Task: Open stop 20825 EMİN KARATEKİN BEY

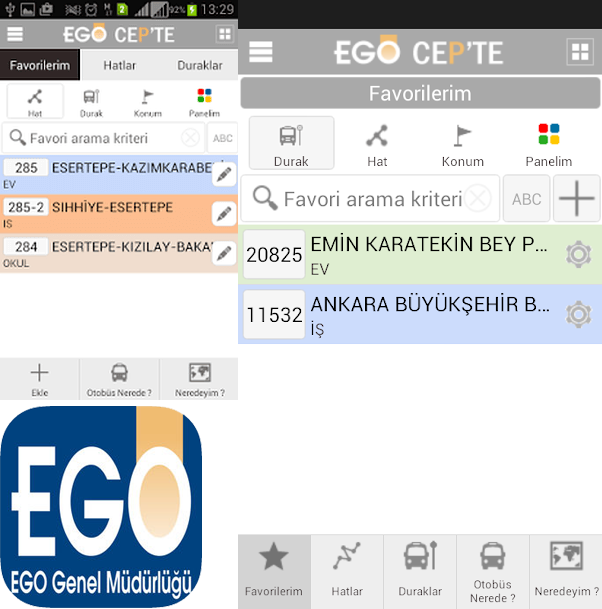Action: pos(420,255)
